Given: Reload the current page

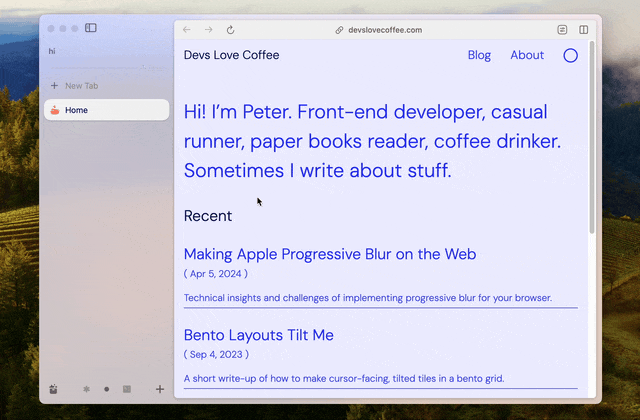Looking at the screenshot, I should (230, 30).
